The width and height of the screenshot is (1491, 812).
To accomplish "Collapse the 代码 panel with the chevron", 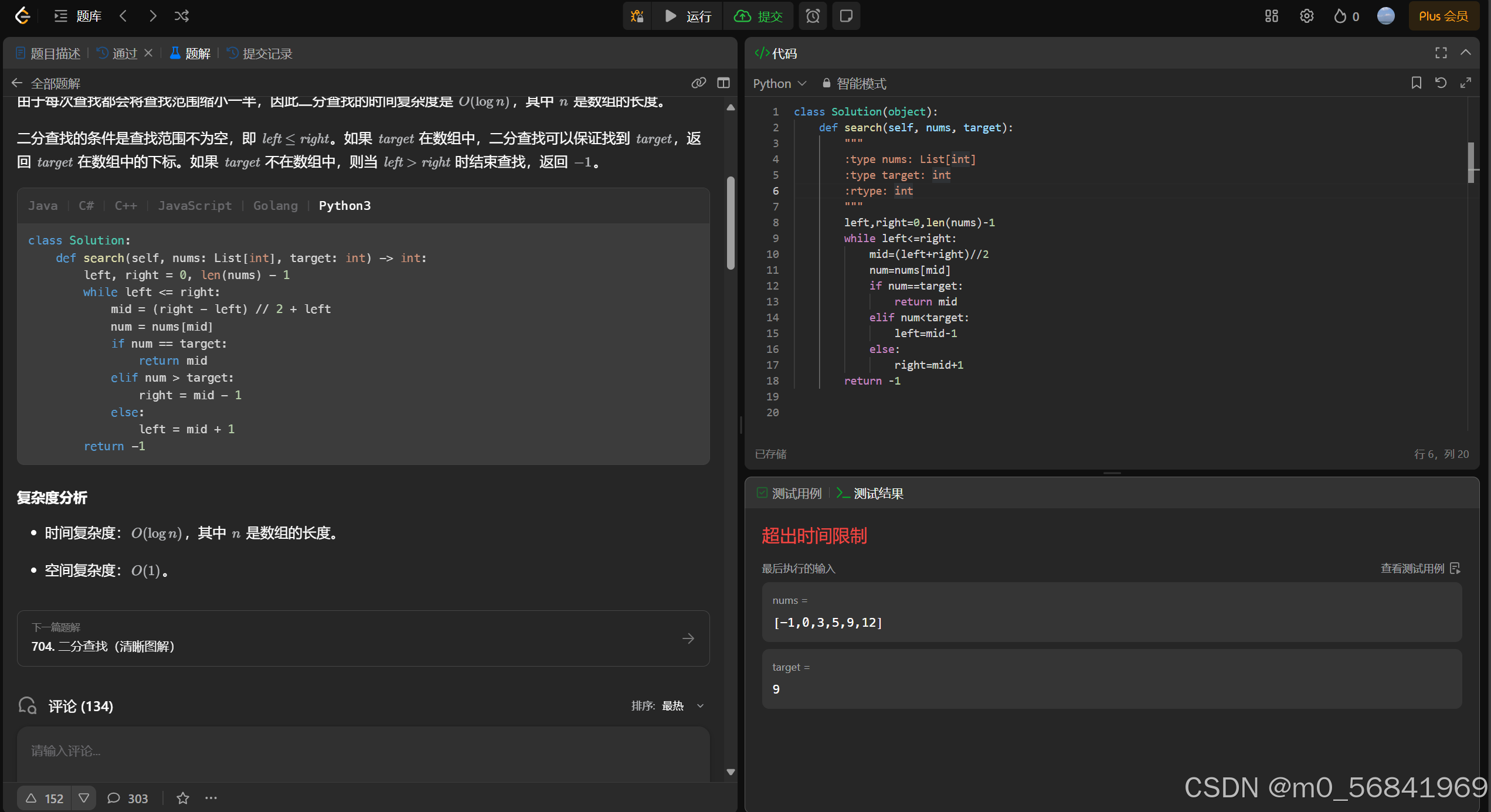I will (1466, 53).
